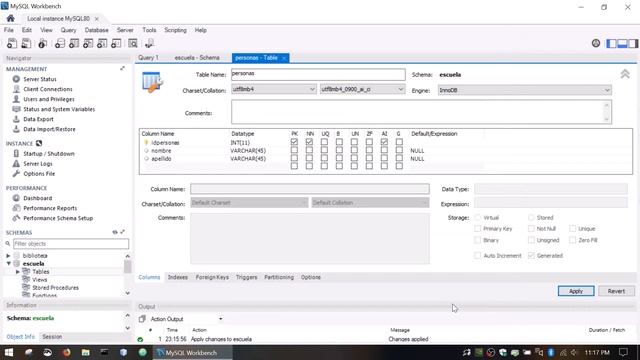Click the Apply button
640x360 pixels.
click(576, 291)
